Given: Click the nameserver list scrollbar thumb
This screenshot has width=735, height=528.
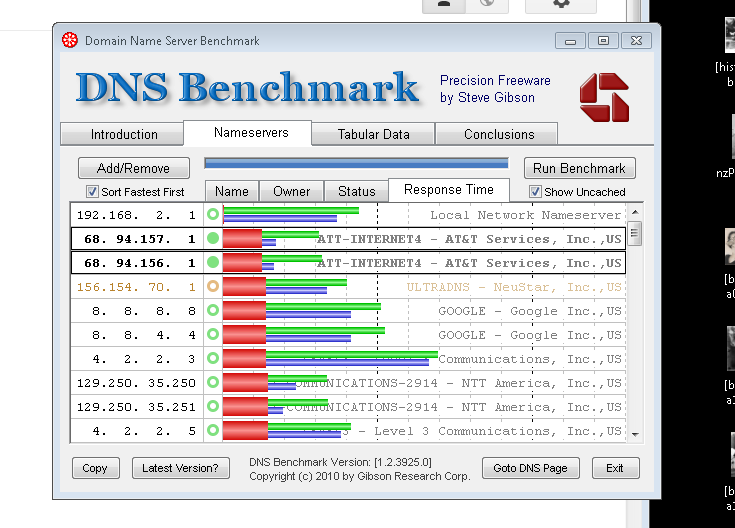Looking at the screenshot, I should pyautogui.click(x=635, y=234).
